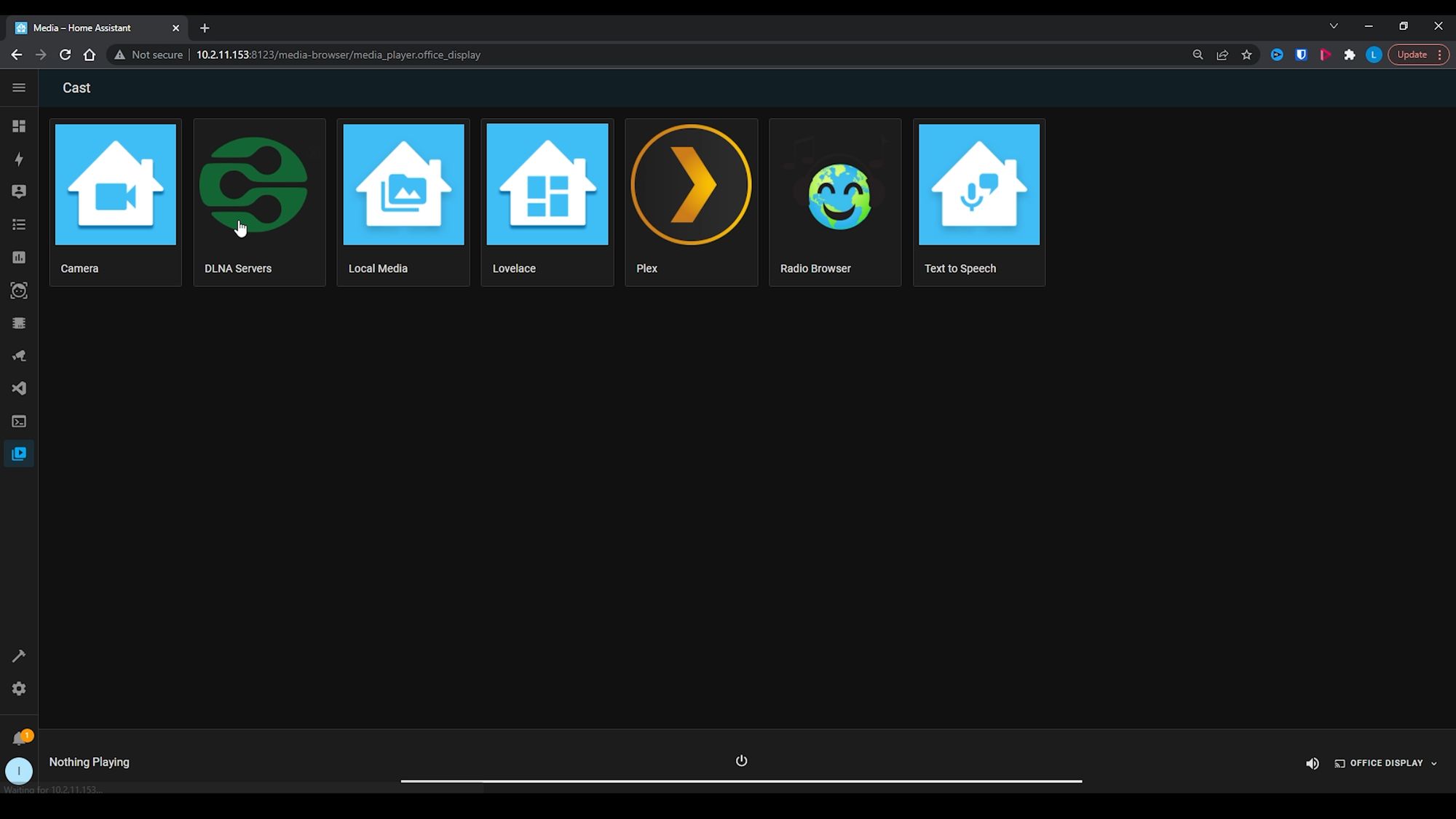Viewport: 1456px width, 819px height.
Task: Select the Media browser sidebar icon
Action: coord(19,454)
